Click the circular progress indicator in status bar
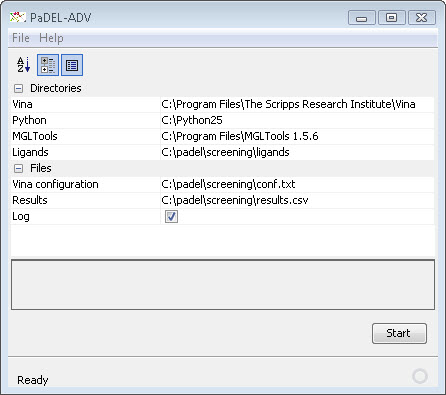 pyautogui.click(x=420, y=376)
